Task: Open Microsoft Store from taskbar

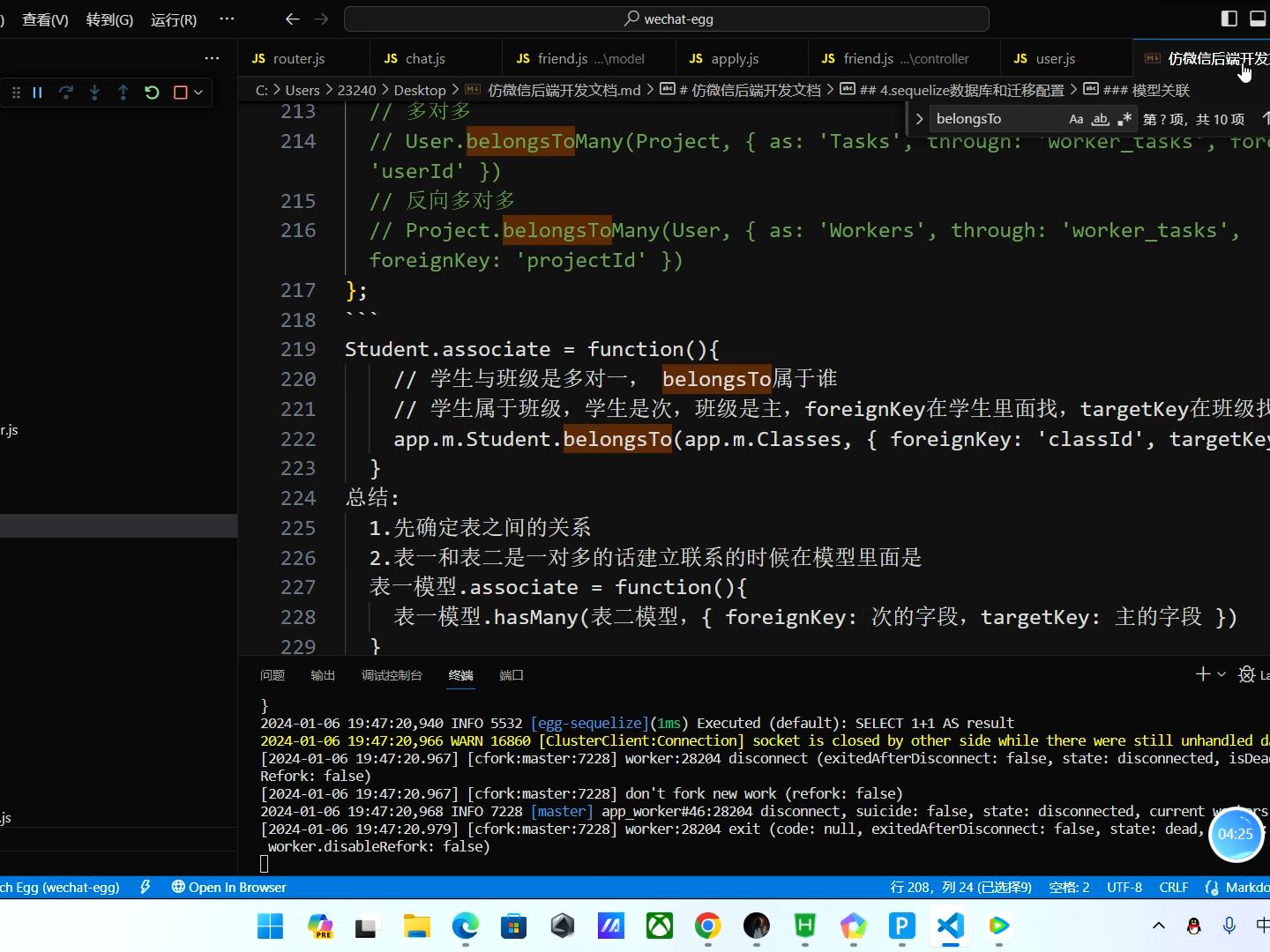Action: tap(513, 926)
